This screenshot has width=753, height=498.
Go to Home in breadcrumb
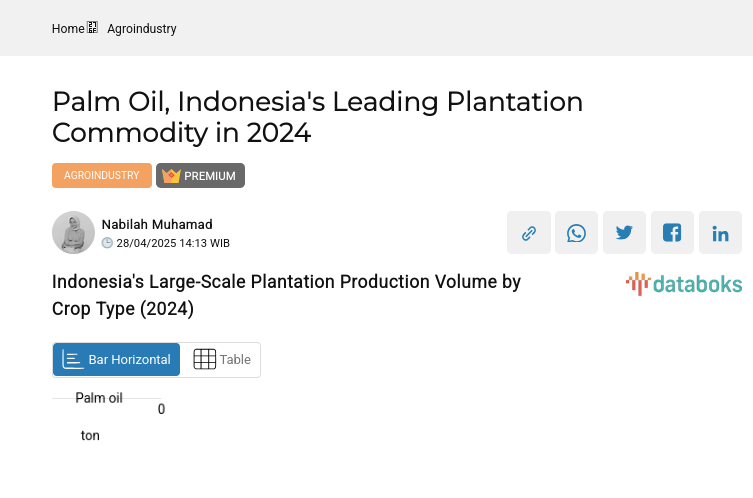[68, 29]
